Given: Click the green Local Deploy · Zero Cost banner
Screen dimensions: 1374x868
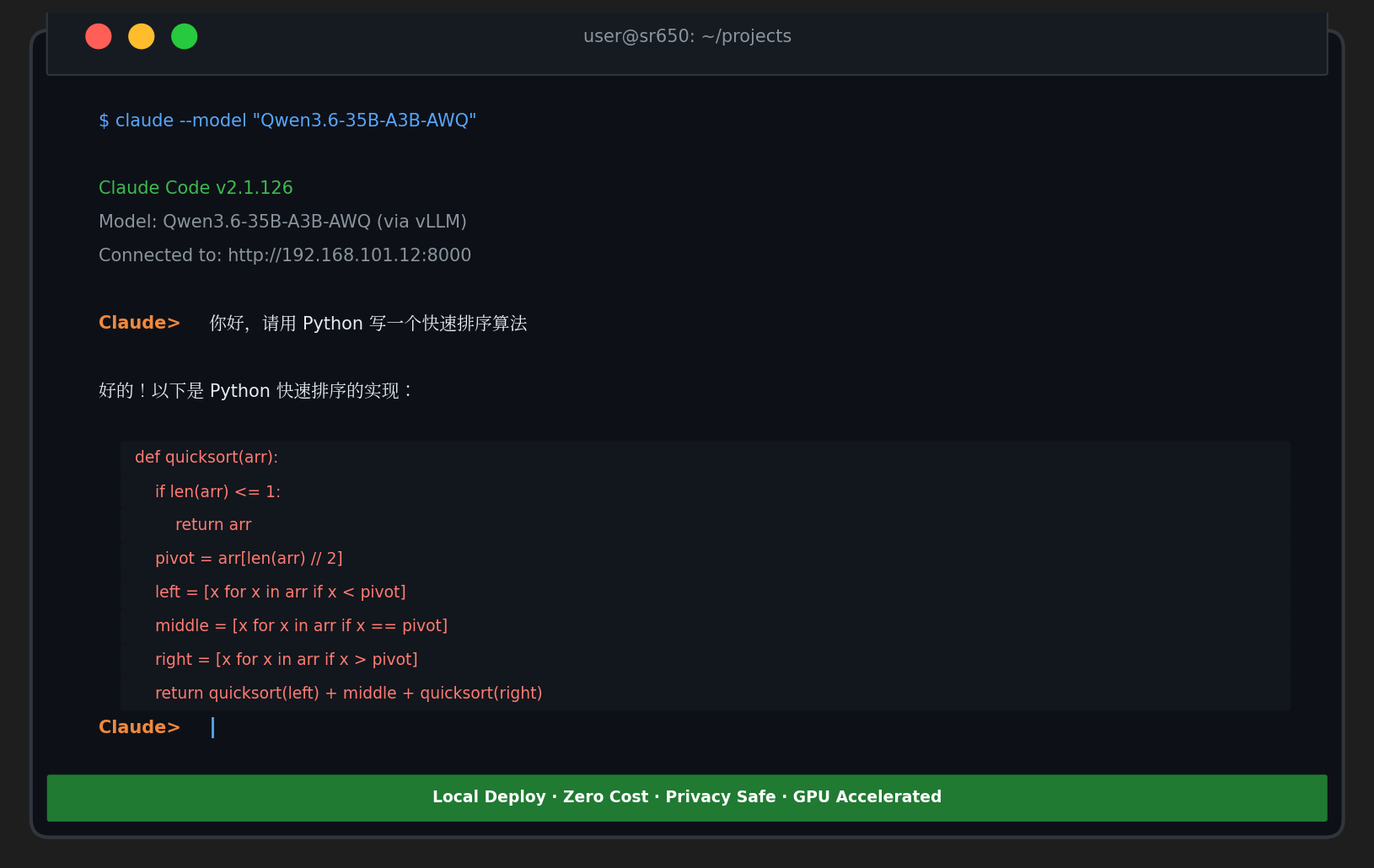Looking at the screenshot, I should [x=687, y=798].
